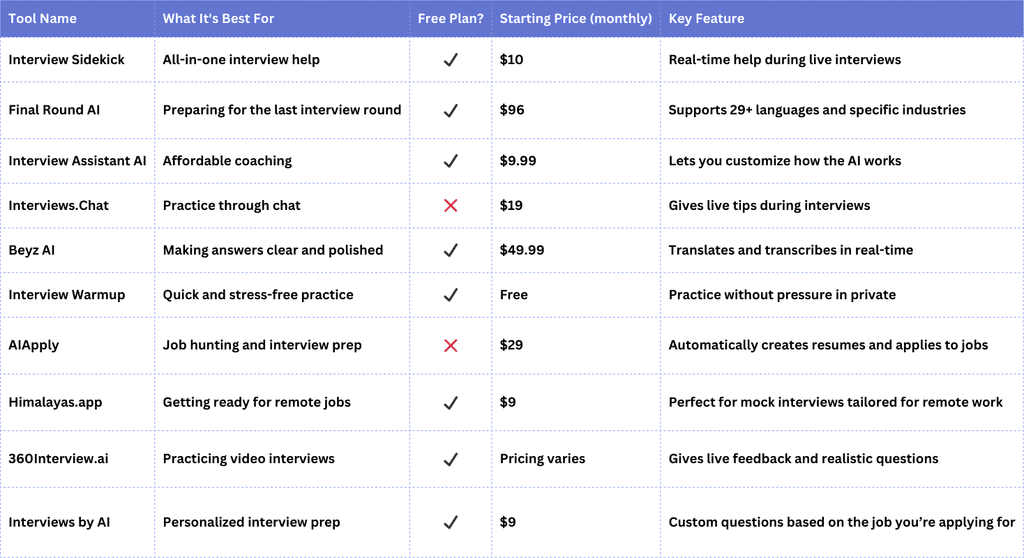
Task: Click the Himalayas.app tool name
Action: click(x=55, y=402)
